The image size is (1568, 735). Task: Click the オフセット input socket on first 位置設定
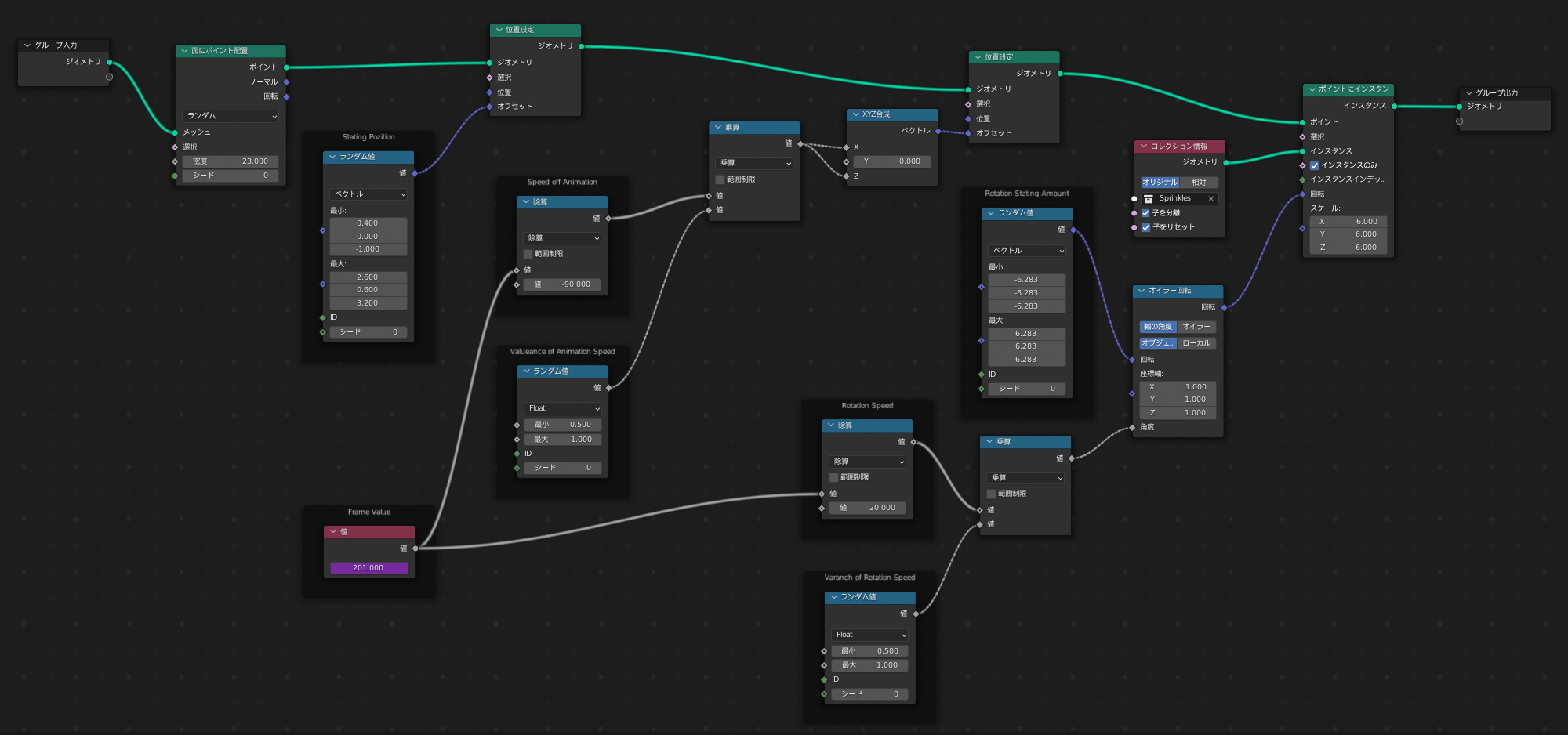click(490, 107)
